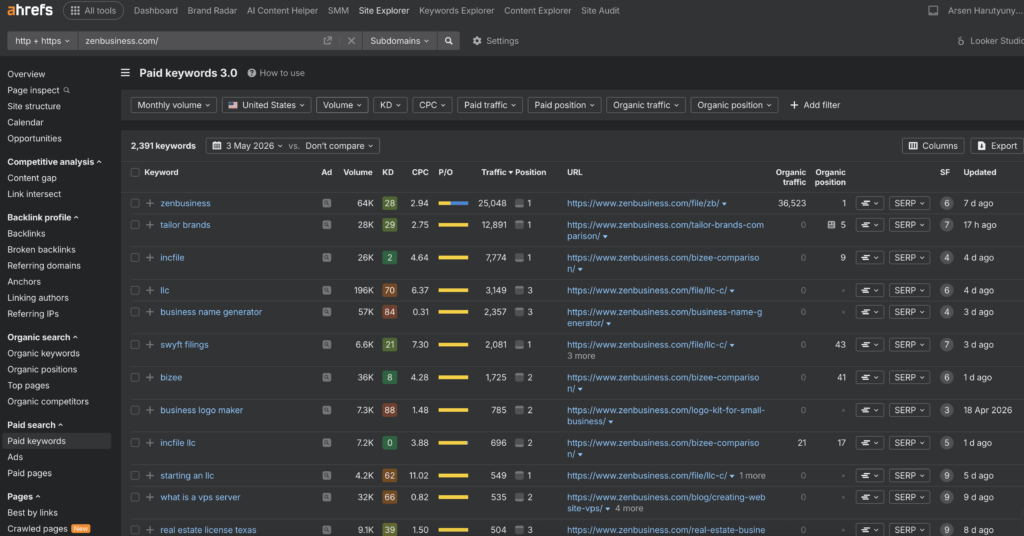The width and height of the screenshot is (1024, 536).
Task: Check the llc row checkbox
Action: tap(135, 290)
